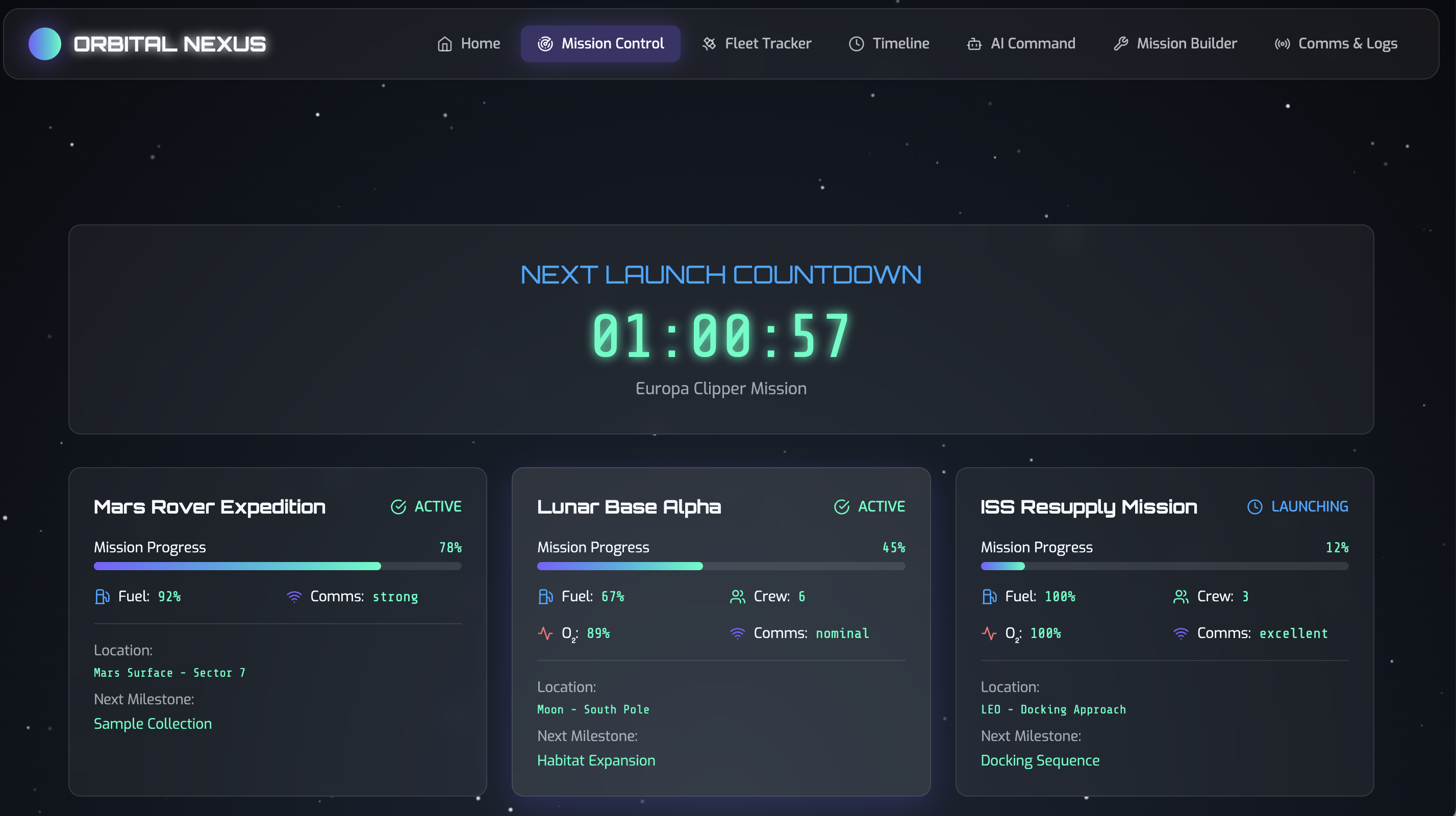The height and width of the screenshot is (816, 1456).
Task: Click the Fleet Tracker satellite icon
Action: point(709,43)
